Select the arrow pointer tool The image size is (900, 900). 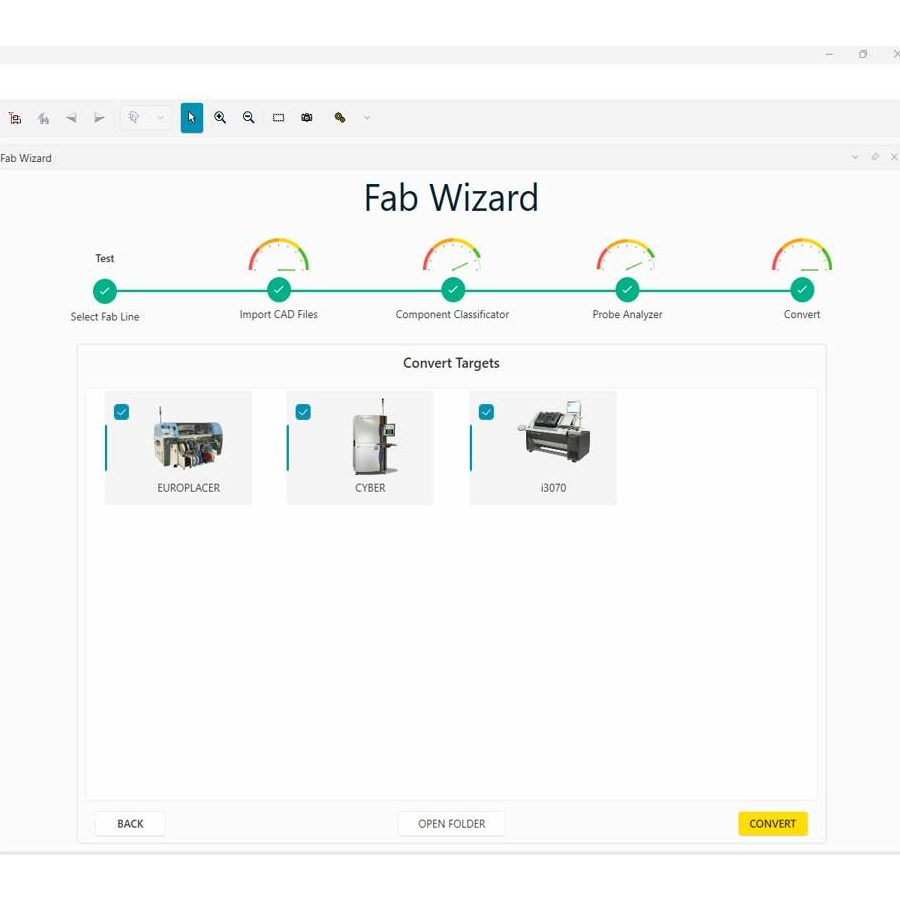pos(191,118)
